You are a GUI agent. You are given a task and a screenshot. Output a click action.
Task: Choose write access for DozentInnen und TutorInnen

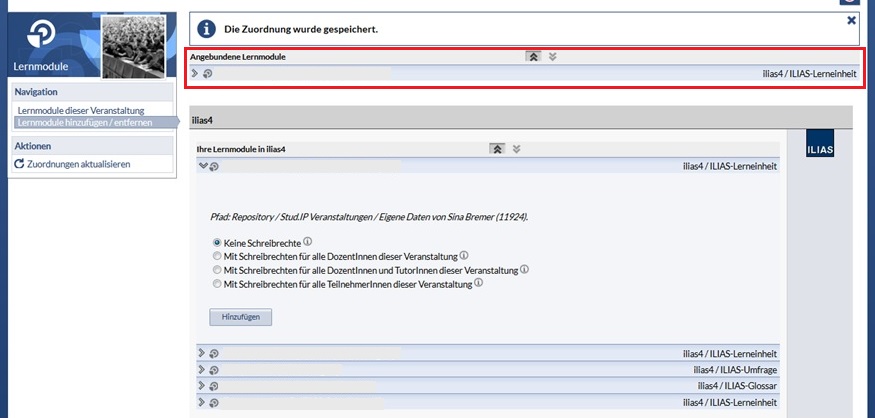coord(217,270)
